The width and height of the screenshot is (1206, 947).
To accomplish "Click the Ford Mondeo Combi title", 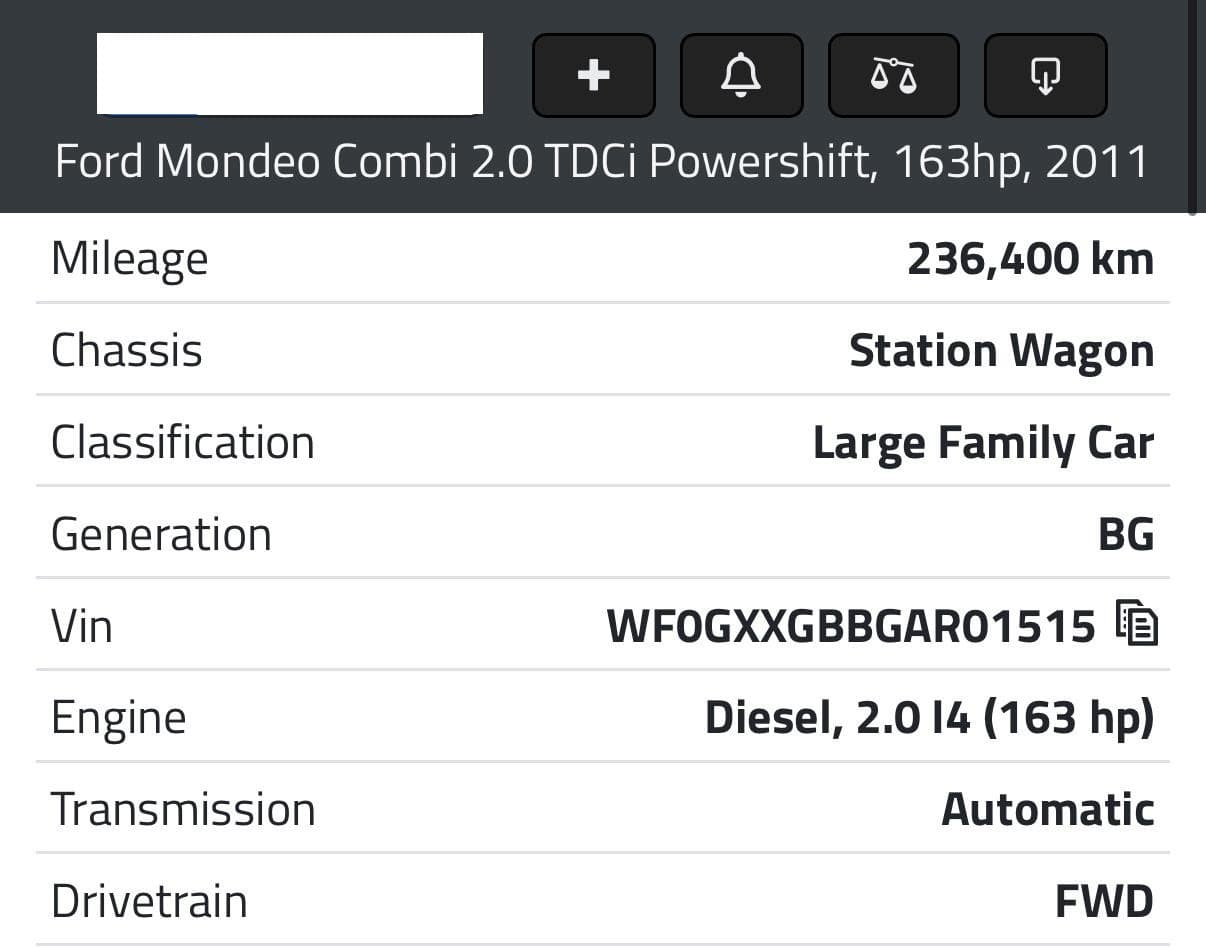I will coord(602,161).
